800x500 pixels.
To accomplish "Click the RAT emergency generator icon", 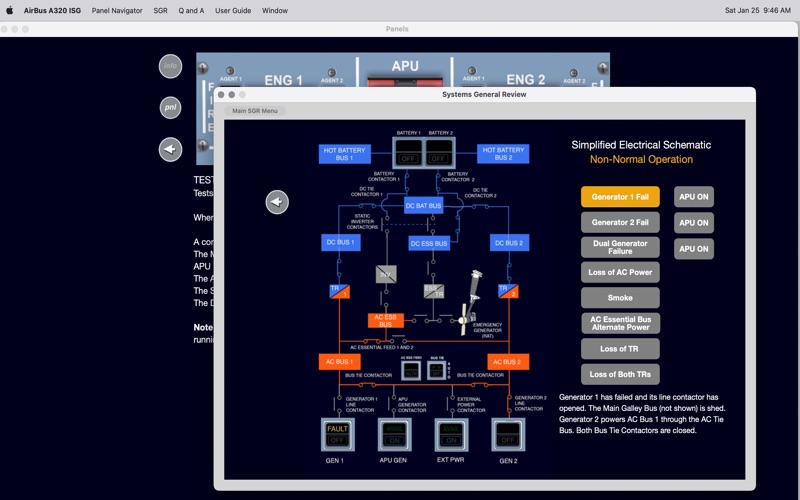I will [470, 303].
